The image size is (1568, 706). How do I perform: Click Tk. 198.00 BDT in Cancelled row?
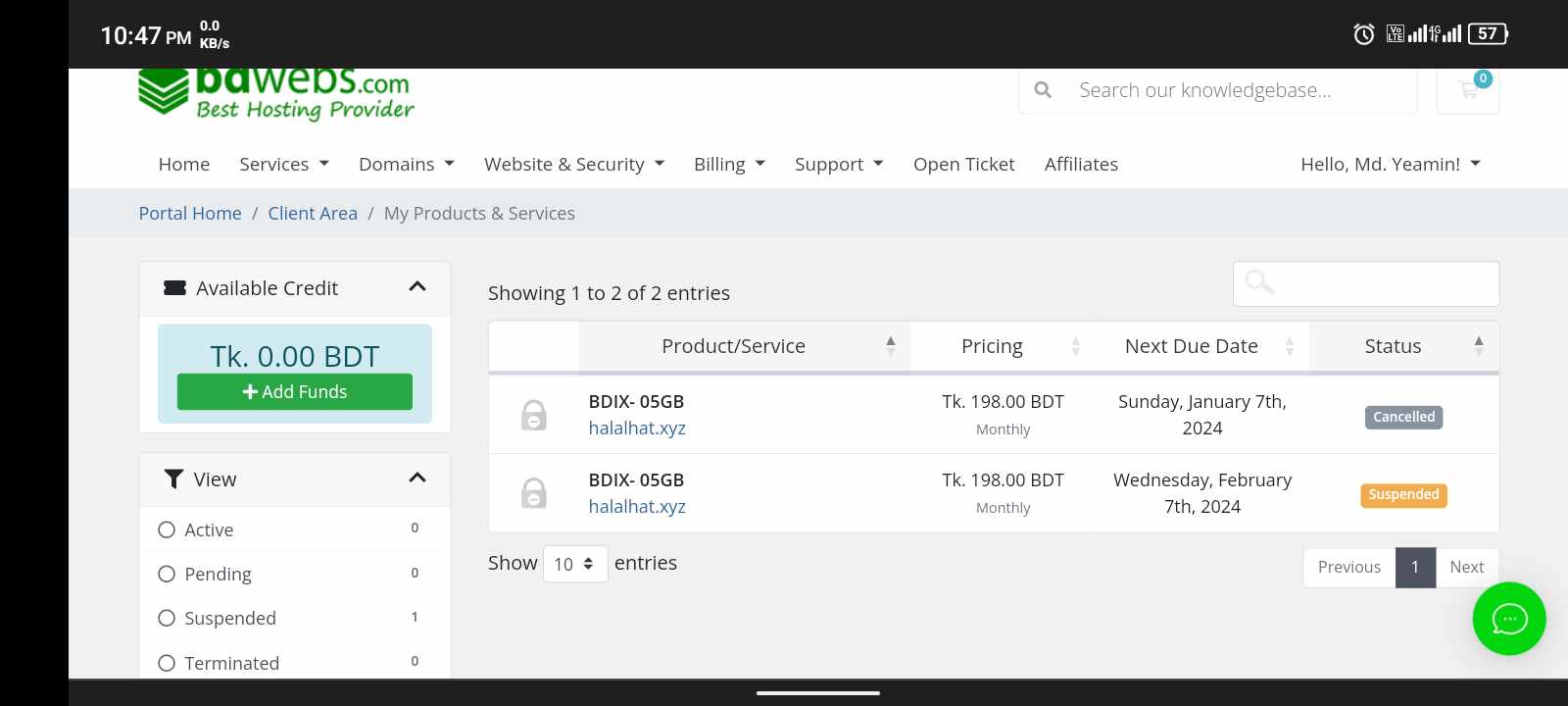click(x=1003, y=401)
